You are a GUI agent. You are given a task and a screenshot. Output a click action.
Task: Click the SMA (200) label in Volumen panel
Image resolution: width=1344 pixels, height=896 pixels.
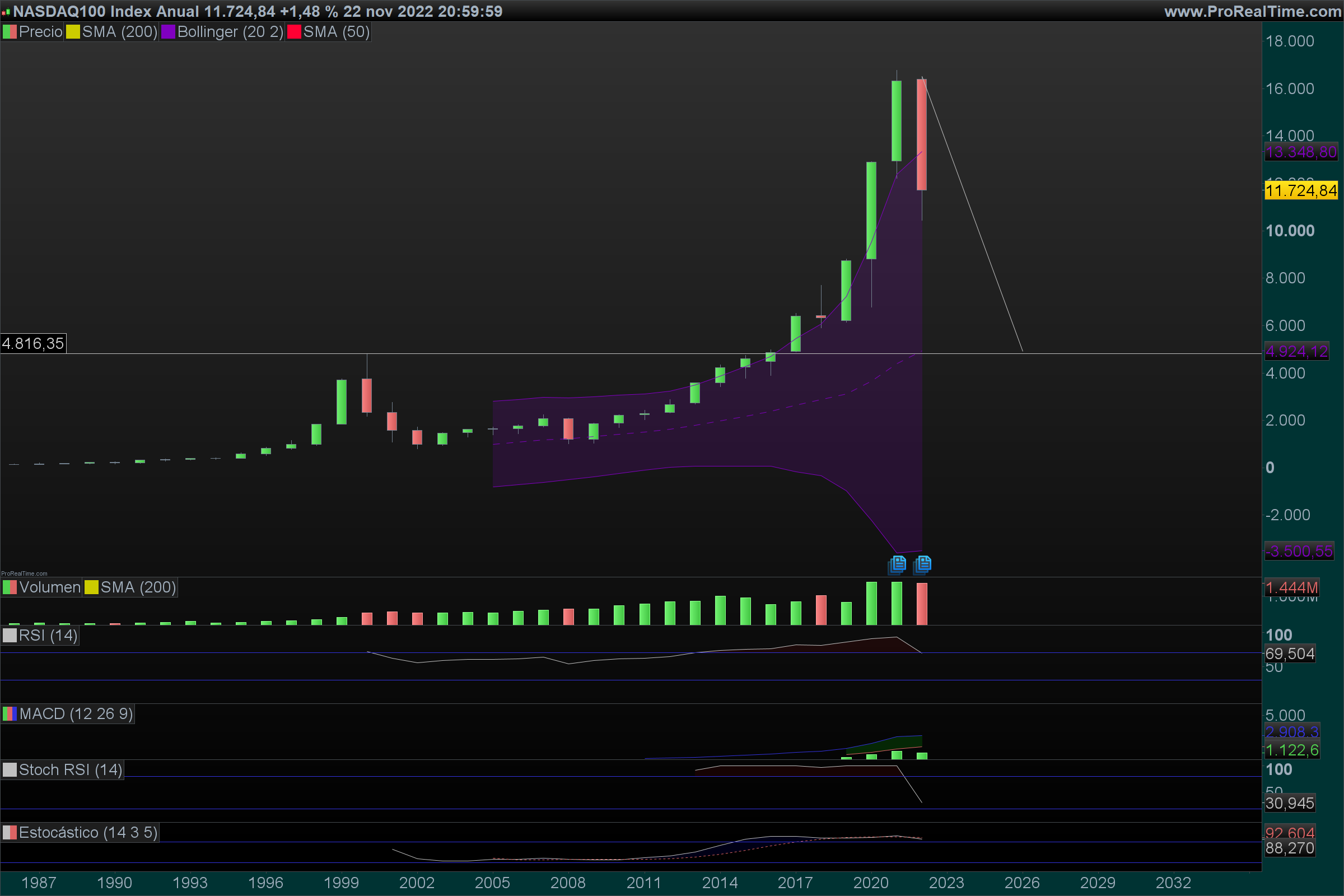pyautogui.click(x=138, y=587)
